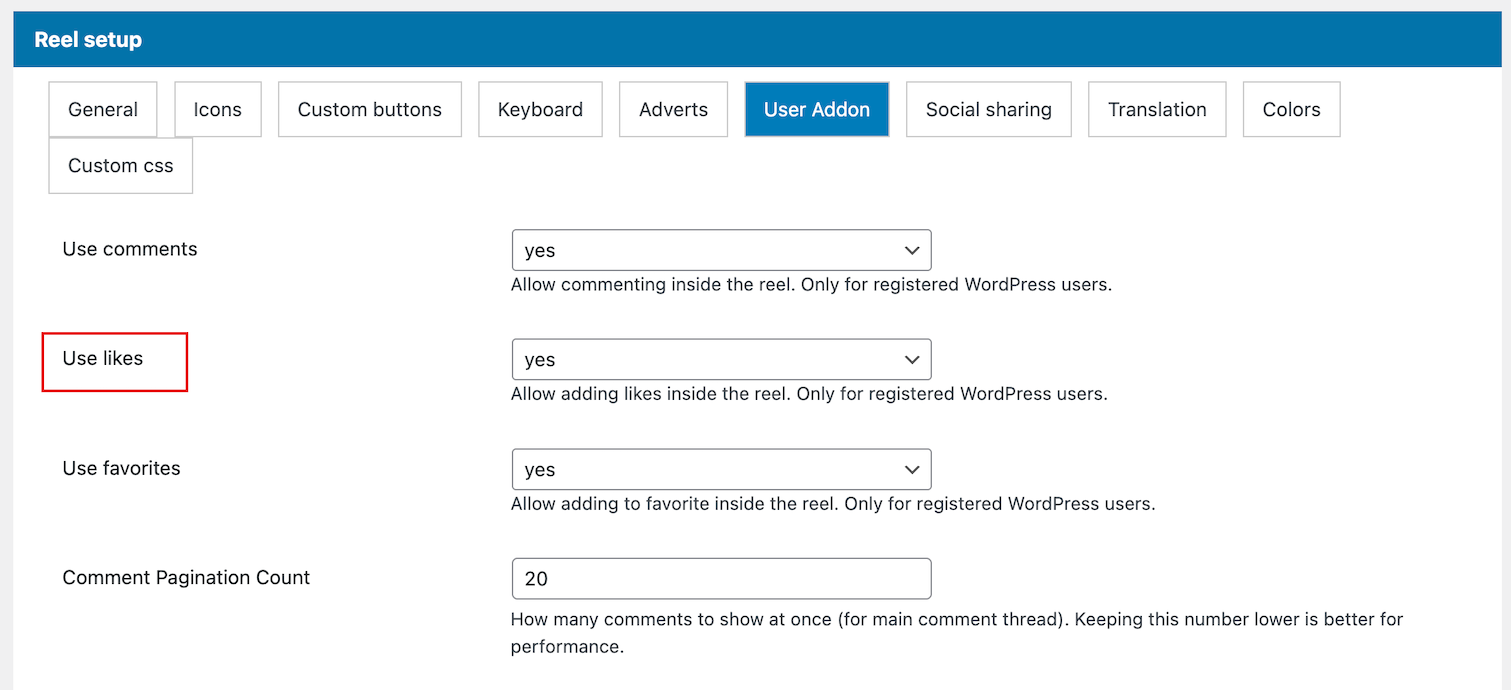Expand the Use comments dropdown

tap(721, 250)
